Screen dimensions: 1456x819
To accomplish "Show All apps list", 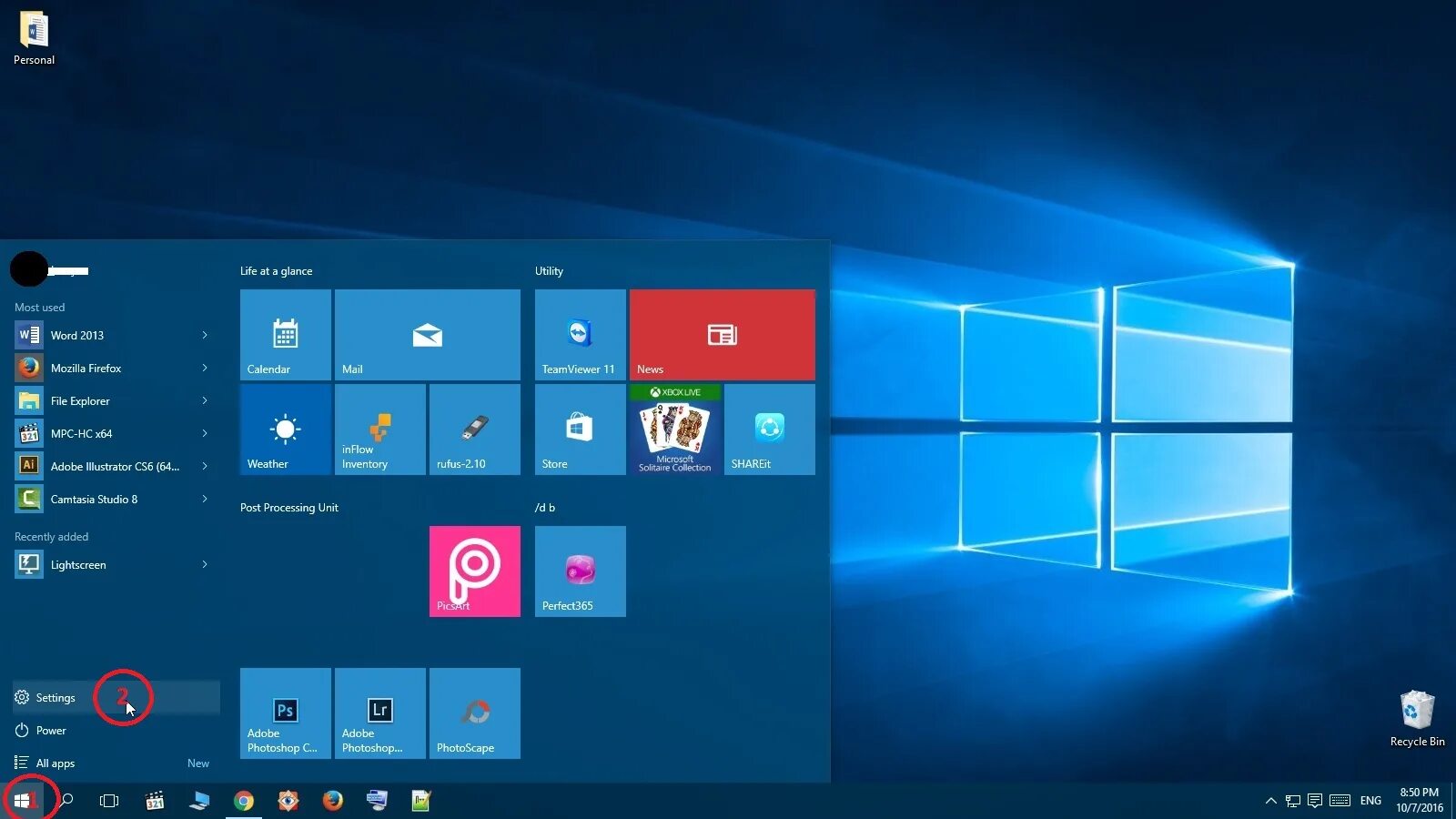I will 116,763.
